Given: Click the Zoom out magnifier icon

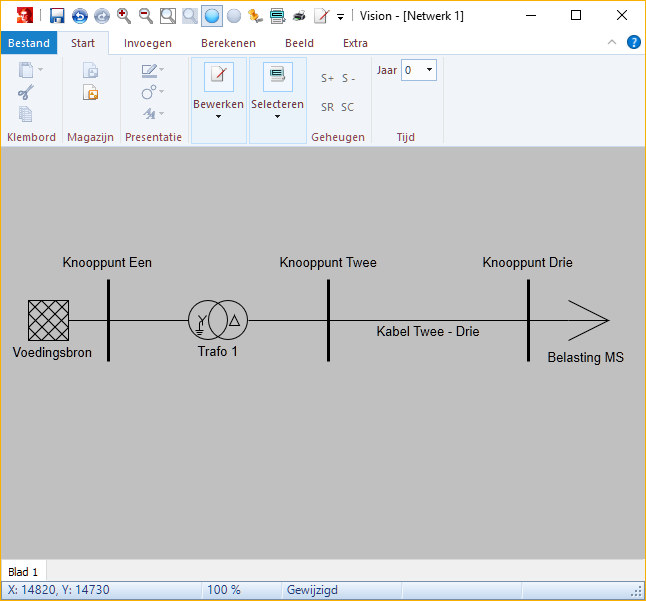Looking at the screenshot, I should point(146,16).
